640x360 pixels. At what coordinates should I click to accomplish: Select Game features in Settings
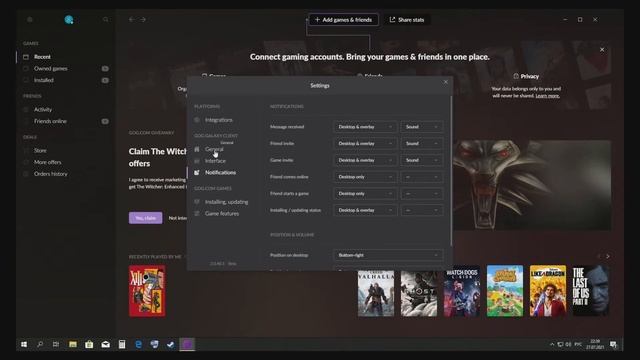(x=222, y=214)
